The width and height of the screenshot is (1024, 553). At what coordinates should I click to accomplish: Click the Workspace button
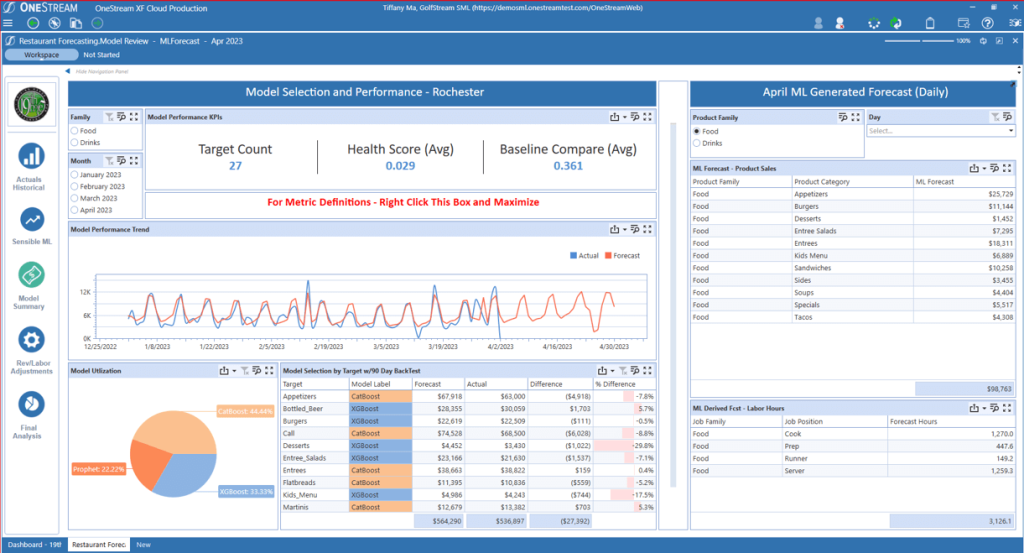tap(41, 55)
